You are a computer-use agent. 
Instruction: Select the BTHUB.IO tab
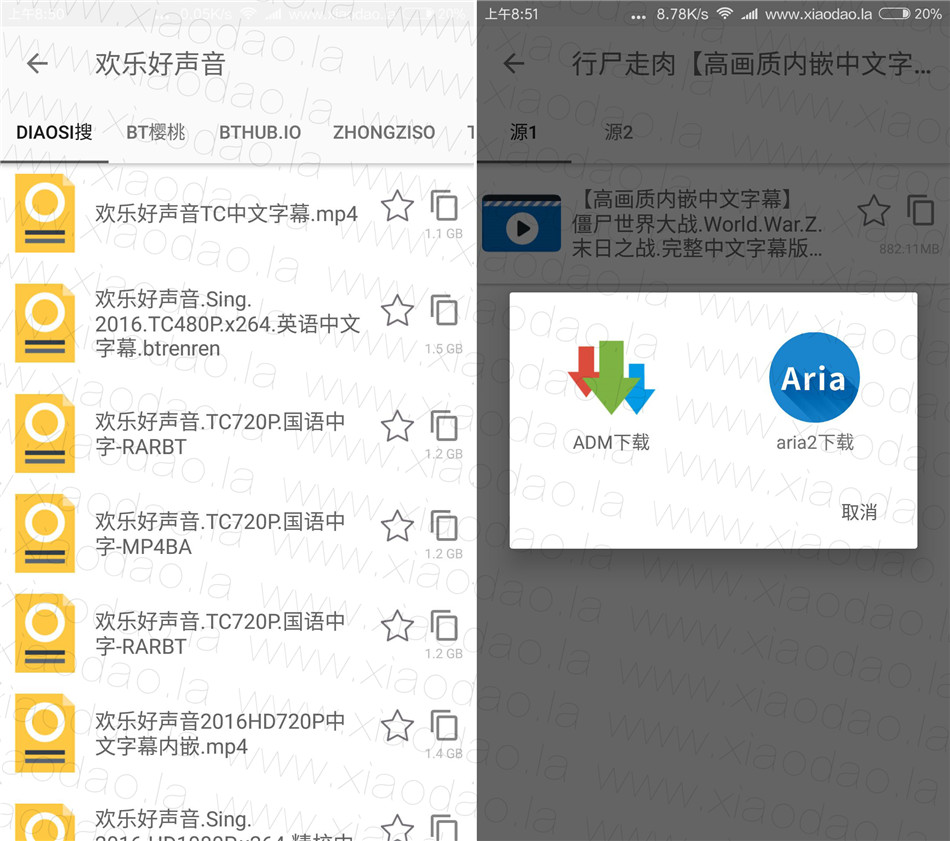(x=260, y=132)
